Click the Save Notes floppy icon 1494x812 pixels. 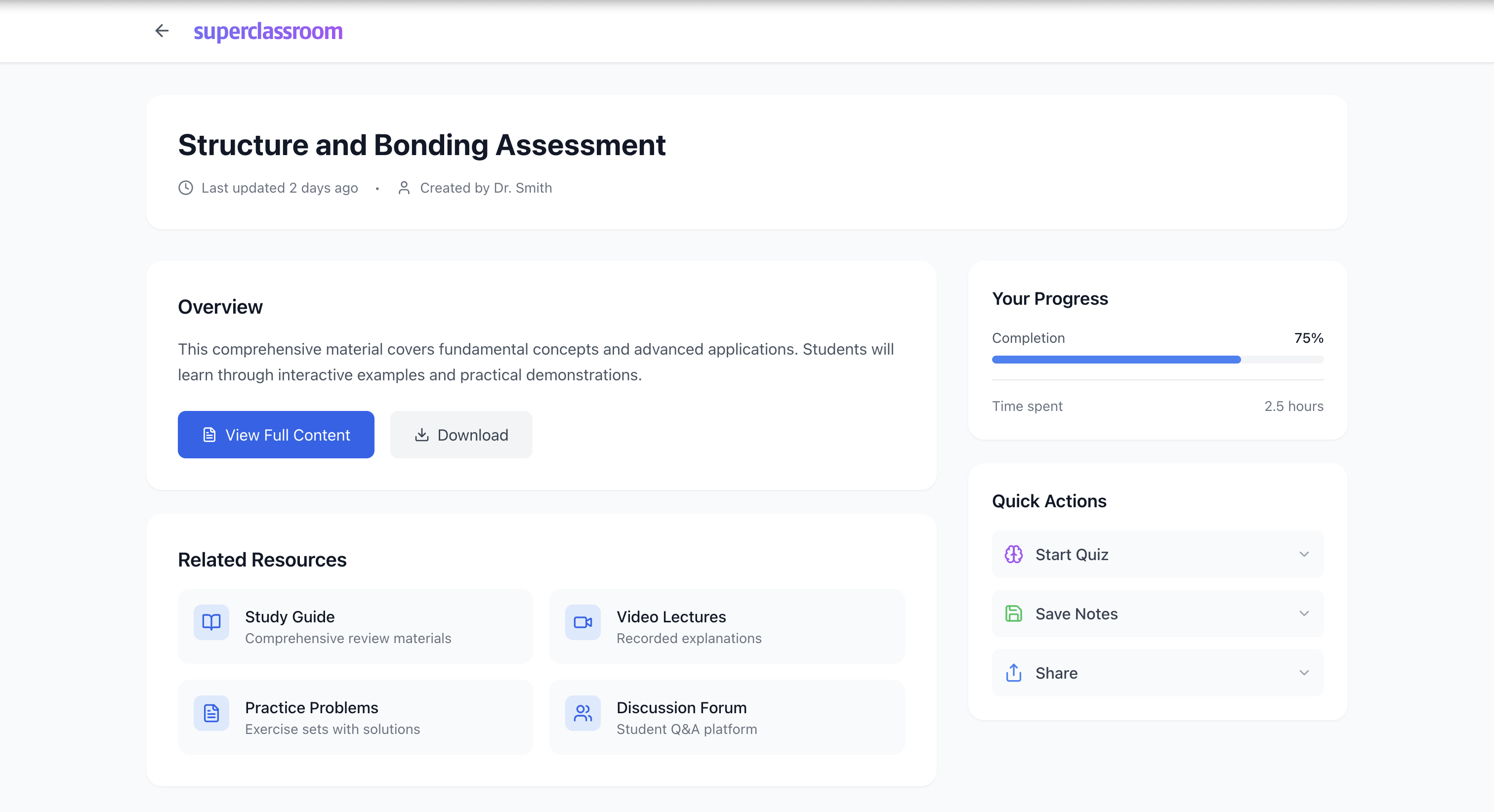click(x=1013, y=613)
